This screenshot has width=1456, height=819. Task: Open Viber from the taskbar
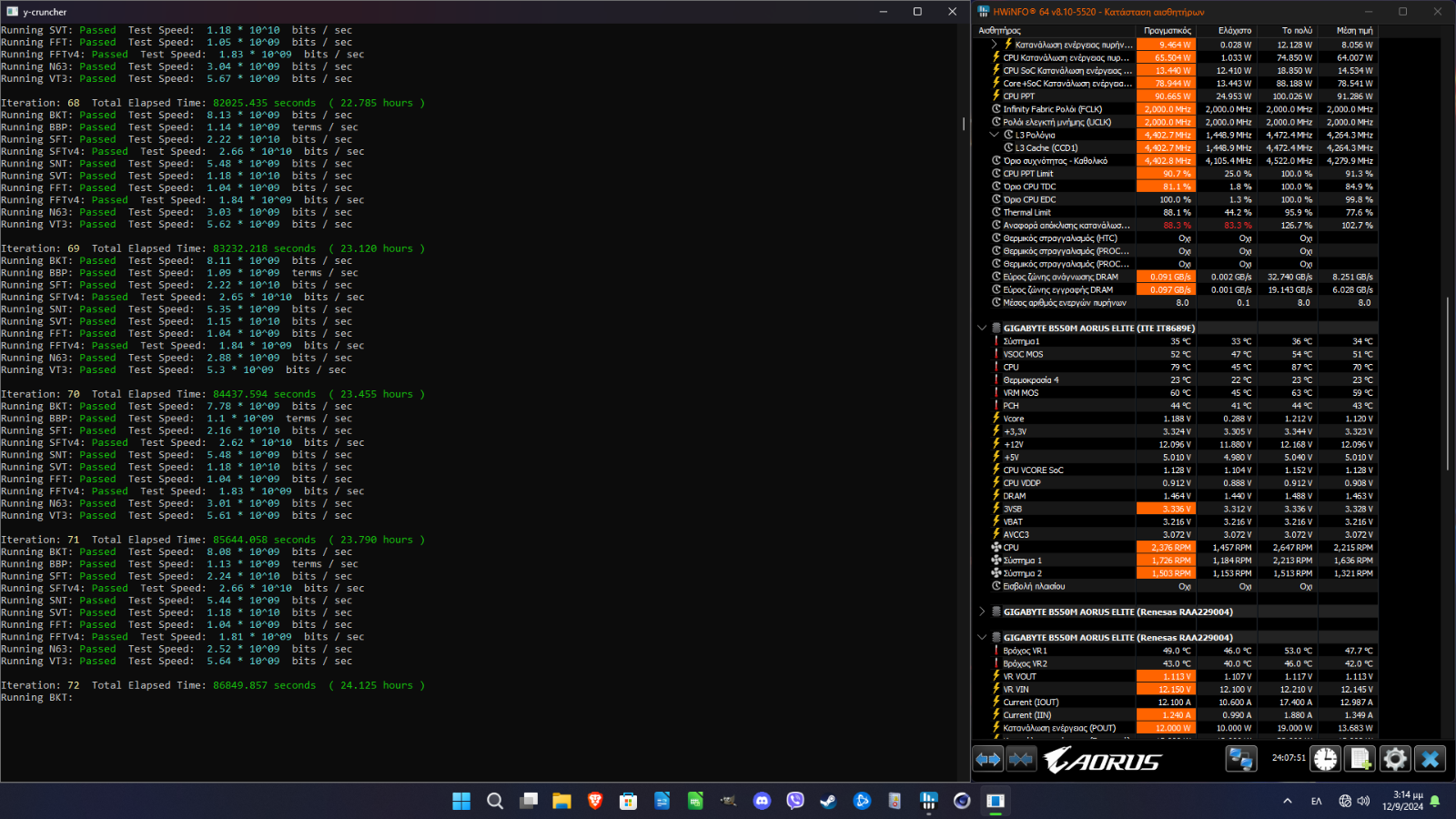795,801
